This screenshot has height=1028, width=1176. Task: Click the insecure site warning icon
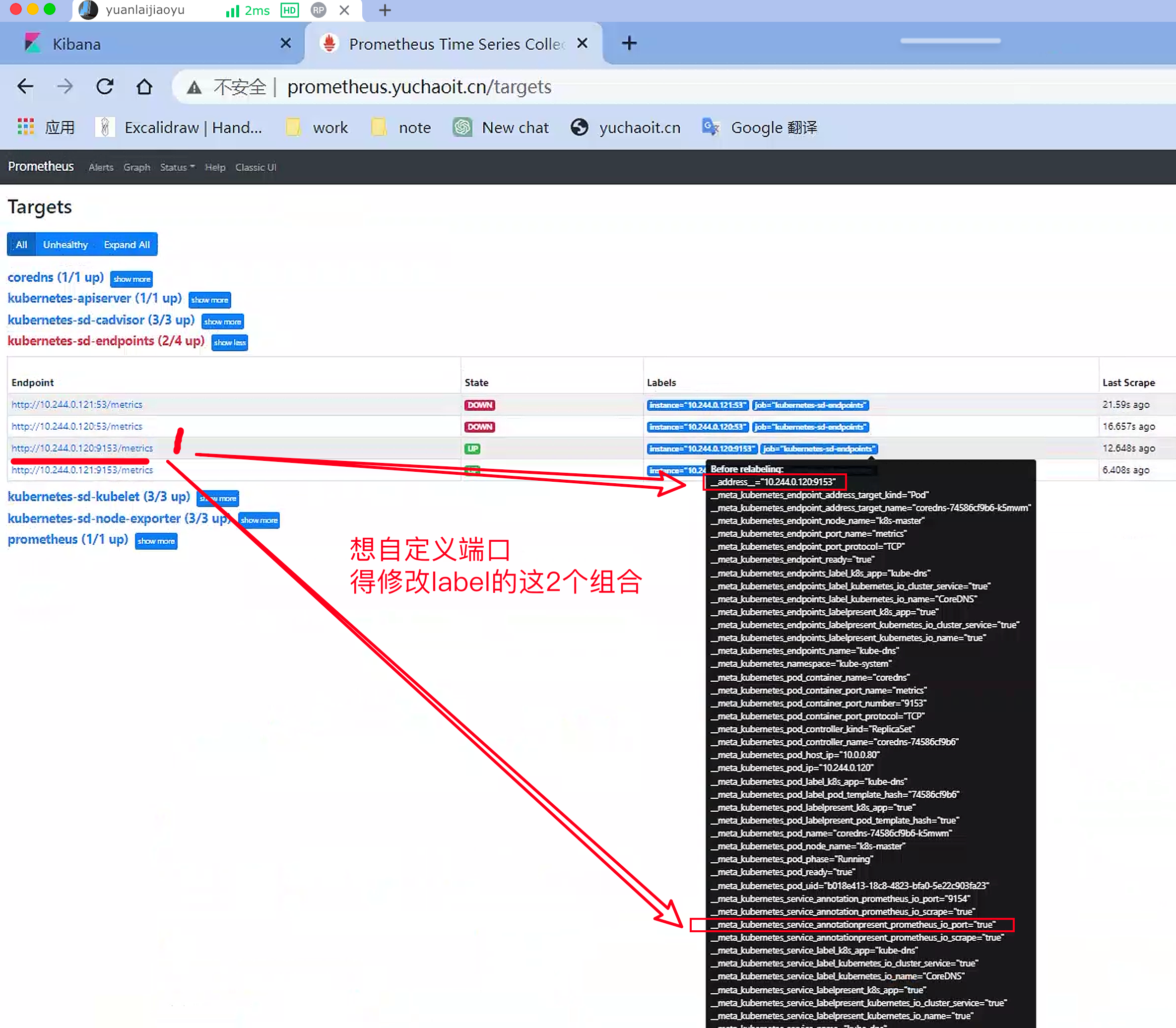pyautogui.click(x=195, y=87)
